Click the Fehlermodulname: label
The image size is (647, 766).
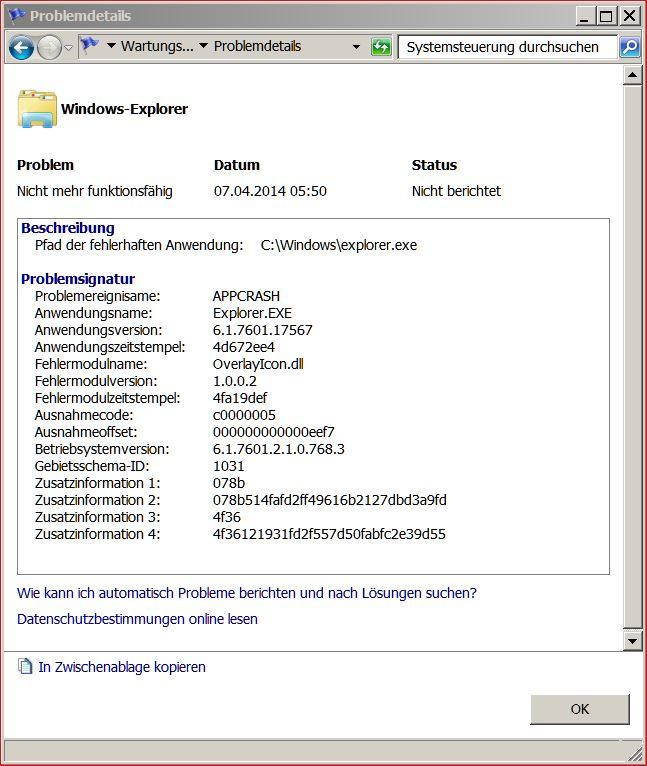pos(91,364)
